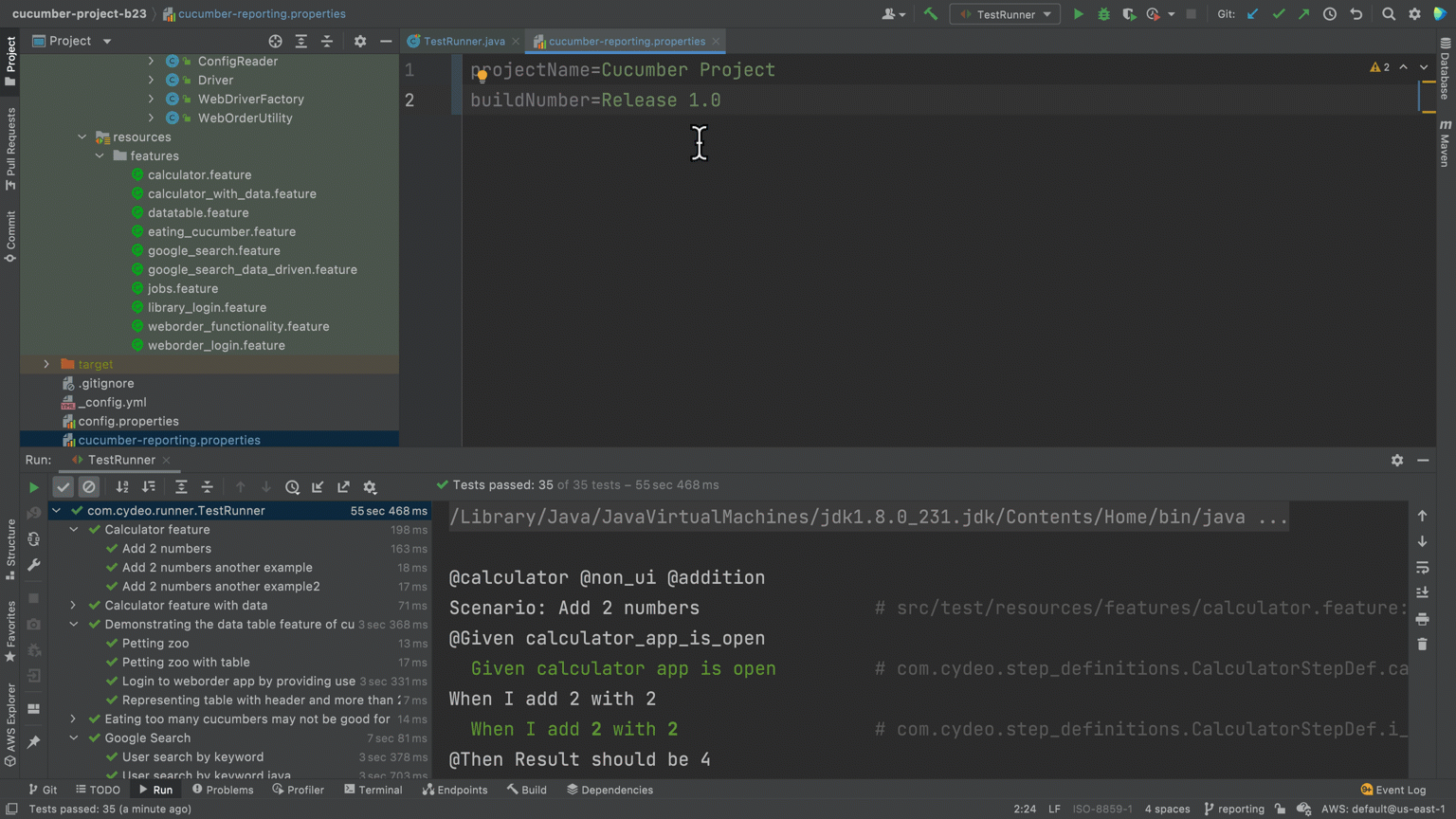Expand the target folder
Viewport: 1456px width, 819px height.
45,364
